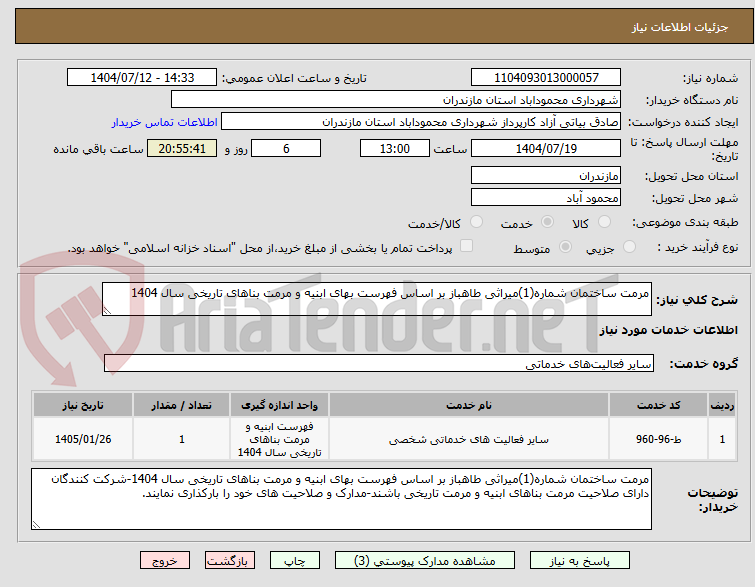Click the resize handle of description text area
The width and height of the screenshot is (755, 587).
pyautogui.click(x=107, y=311)
